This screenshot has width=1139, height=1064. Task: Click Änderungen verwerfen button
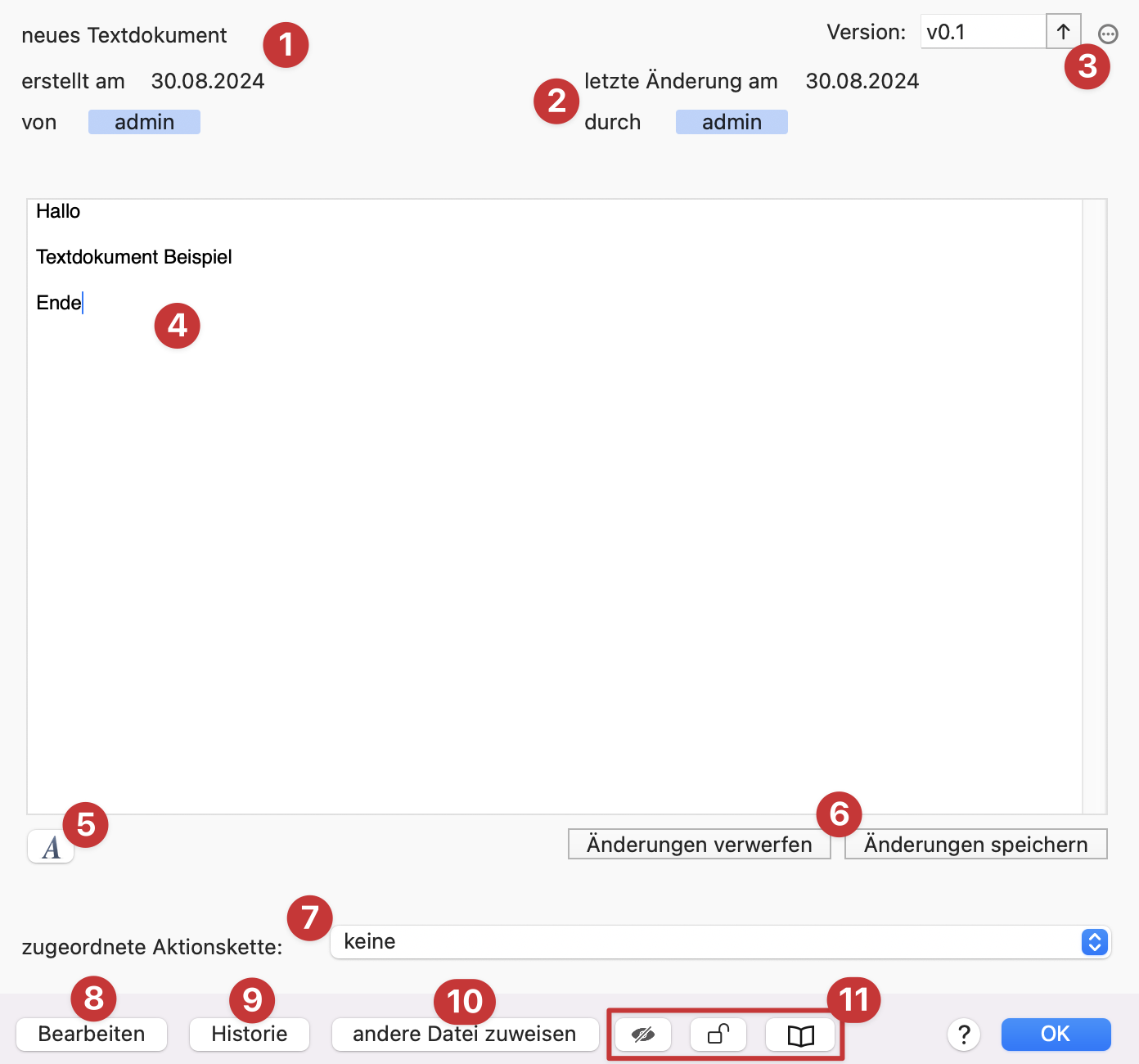(700, 845)
